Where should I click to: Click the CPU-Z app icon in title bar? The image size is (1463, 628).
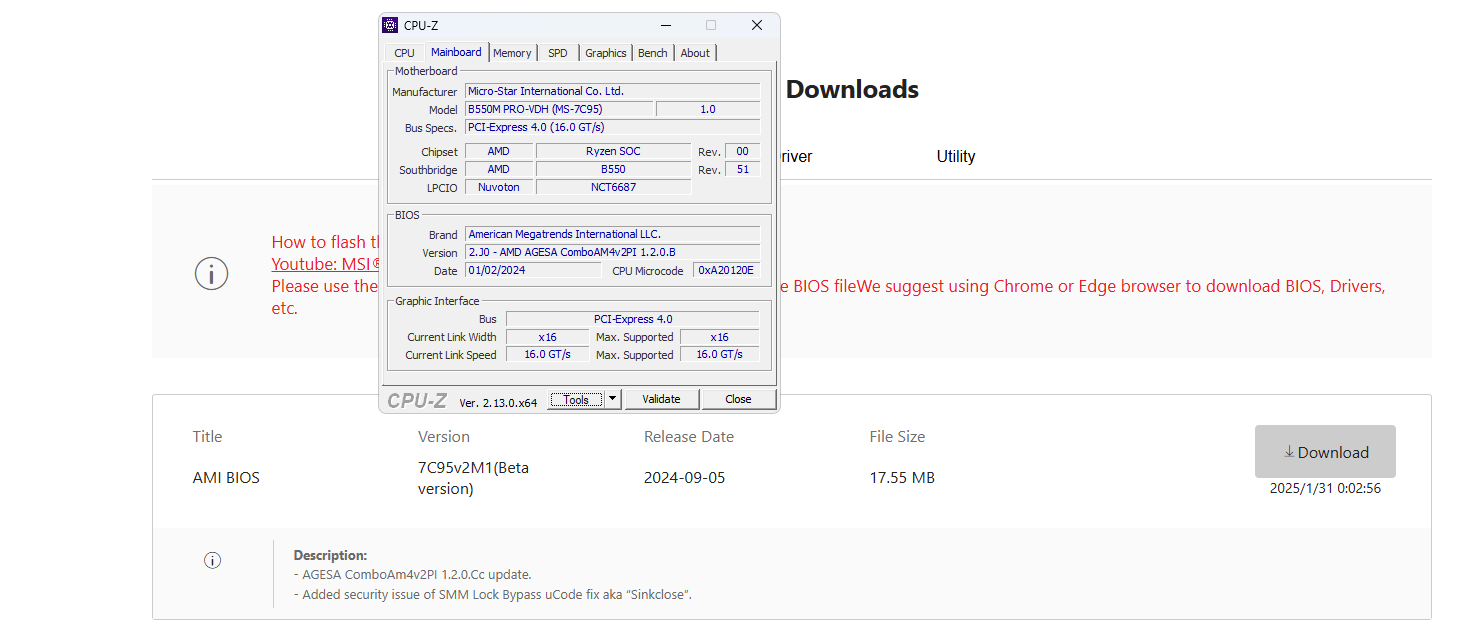tap(390, 25)
